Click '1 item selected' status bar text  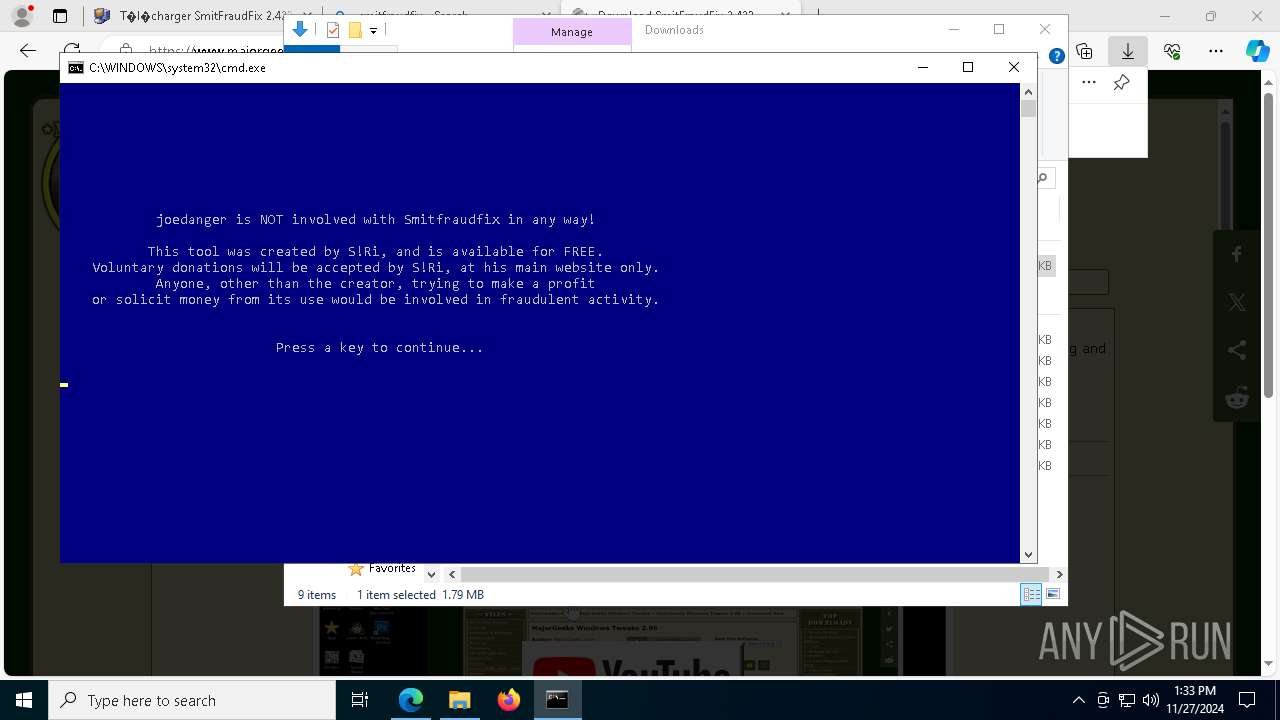(x=396, y=595)
